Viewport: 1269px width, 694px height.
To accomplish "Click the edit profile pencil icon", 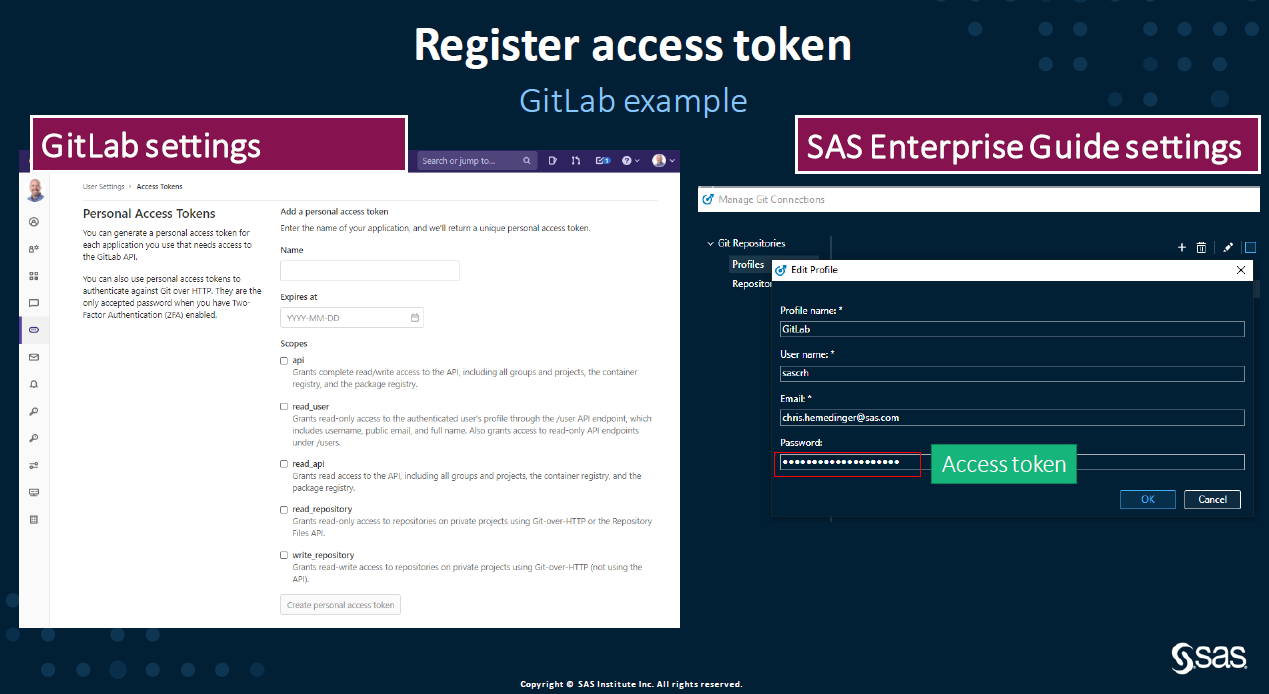I will click(1228, 248).
